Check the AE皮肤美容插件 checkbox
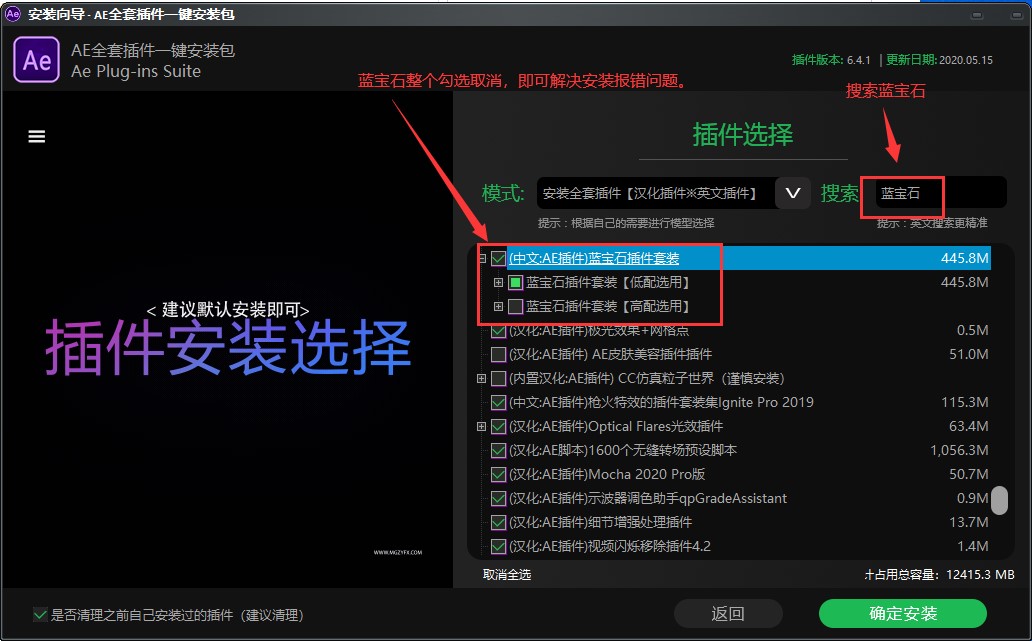 tap(498, 355)
